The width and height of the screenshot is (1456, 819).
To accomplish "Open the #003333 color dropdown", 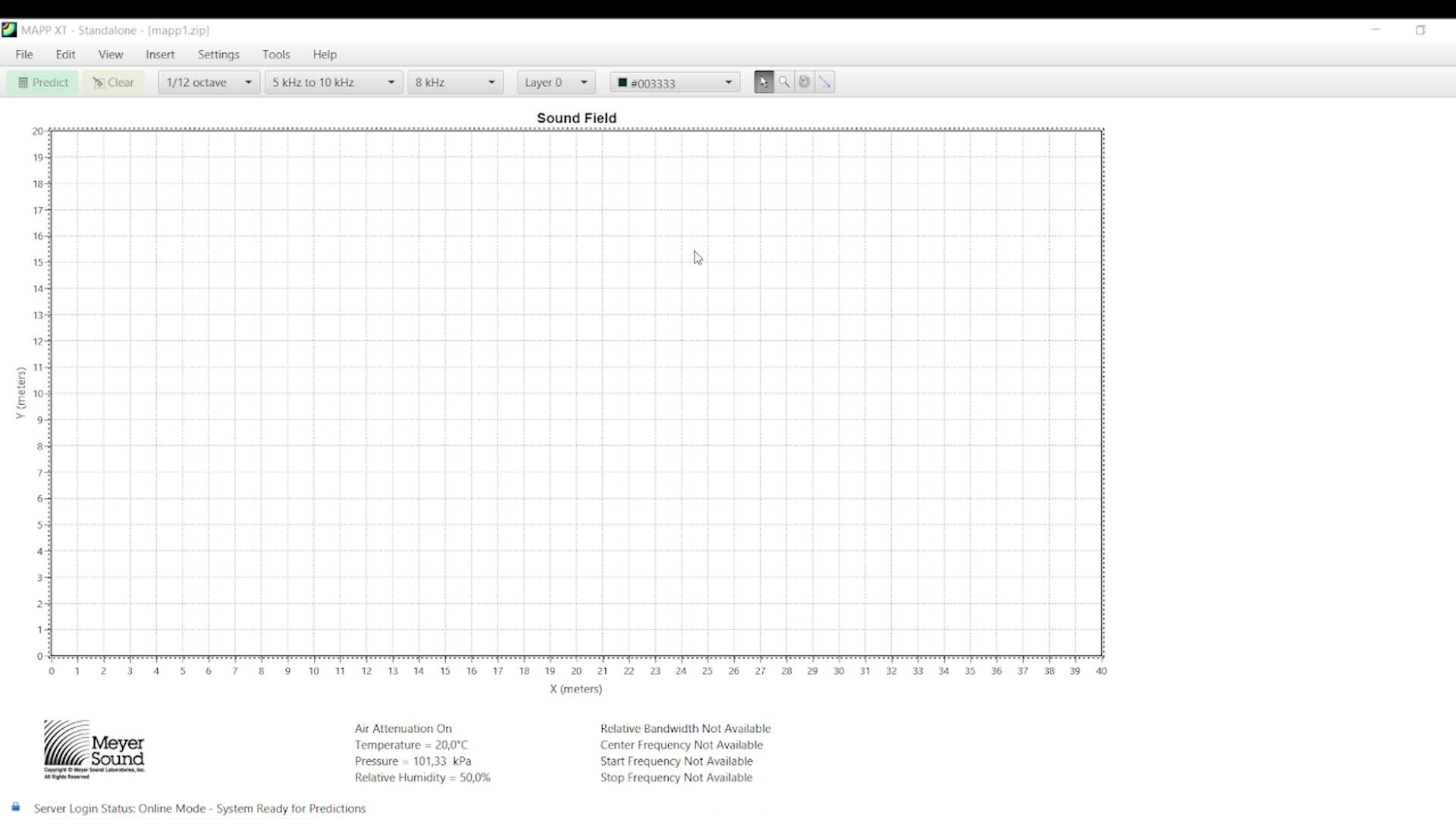I will click(x=675, y=82).
